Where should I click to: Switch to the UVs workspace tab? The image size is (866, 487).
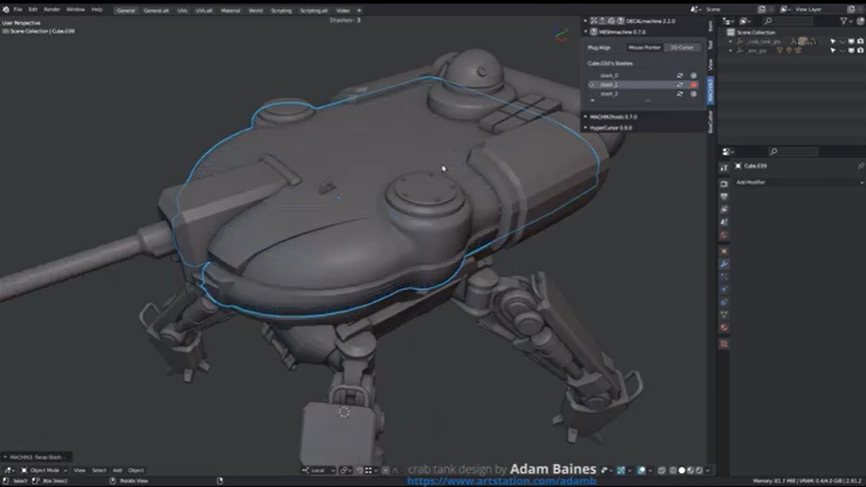click(x=182, y=10)
